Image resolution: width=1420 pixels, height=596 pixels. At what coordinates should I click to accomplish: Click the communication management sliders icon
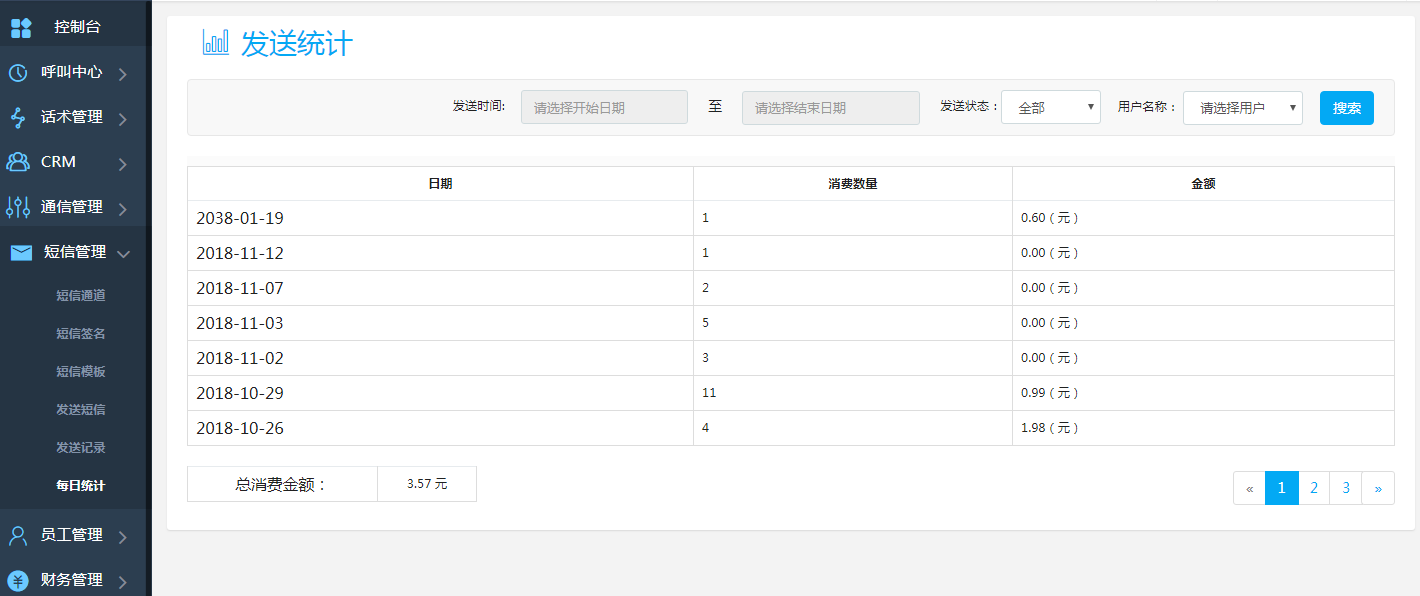18,207
